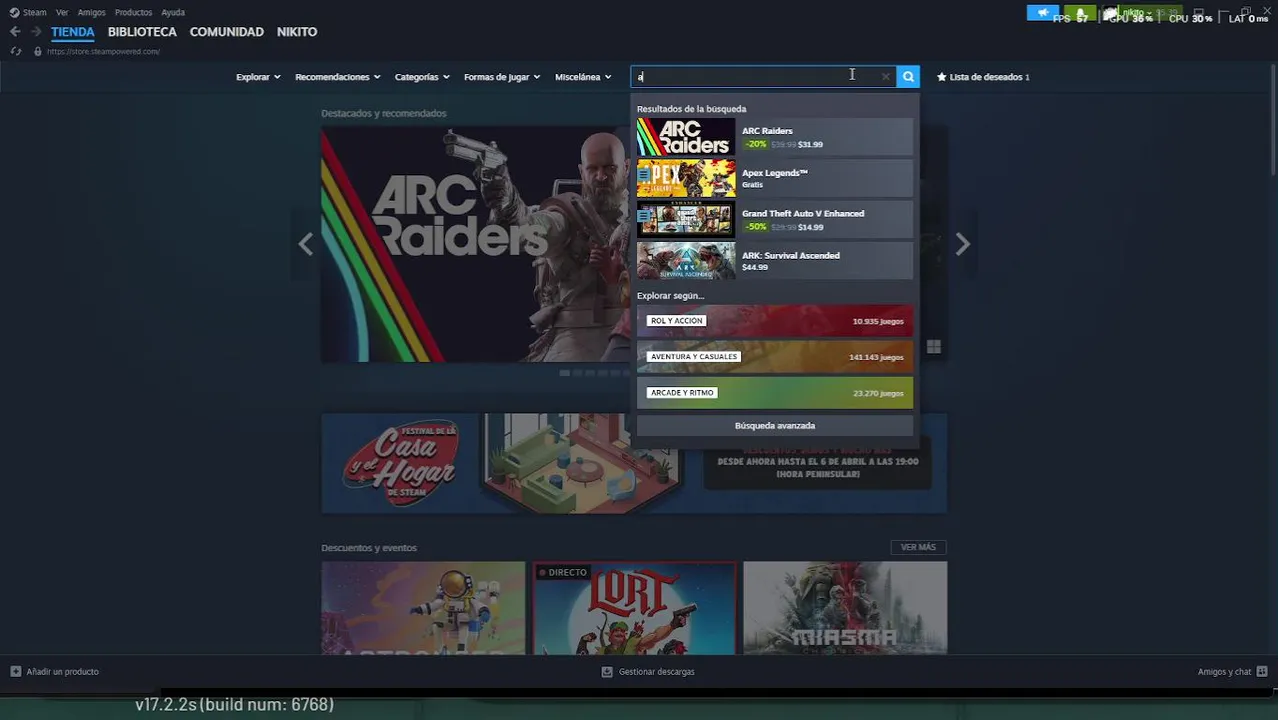Browse the ROL Y ACCIÓN category
Viewport: 1278px width, 720px height.
[775, 321]
